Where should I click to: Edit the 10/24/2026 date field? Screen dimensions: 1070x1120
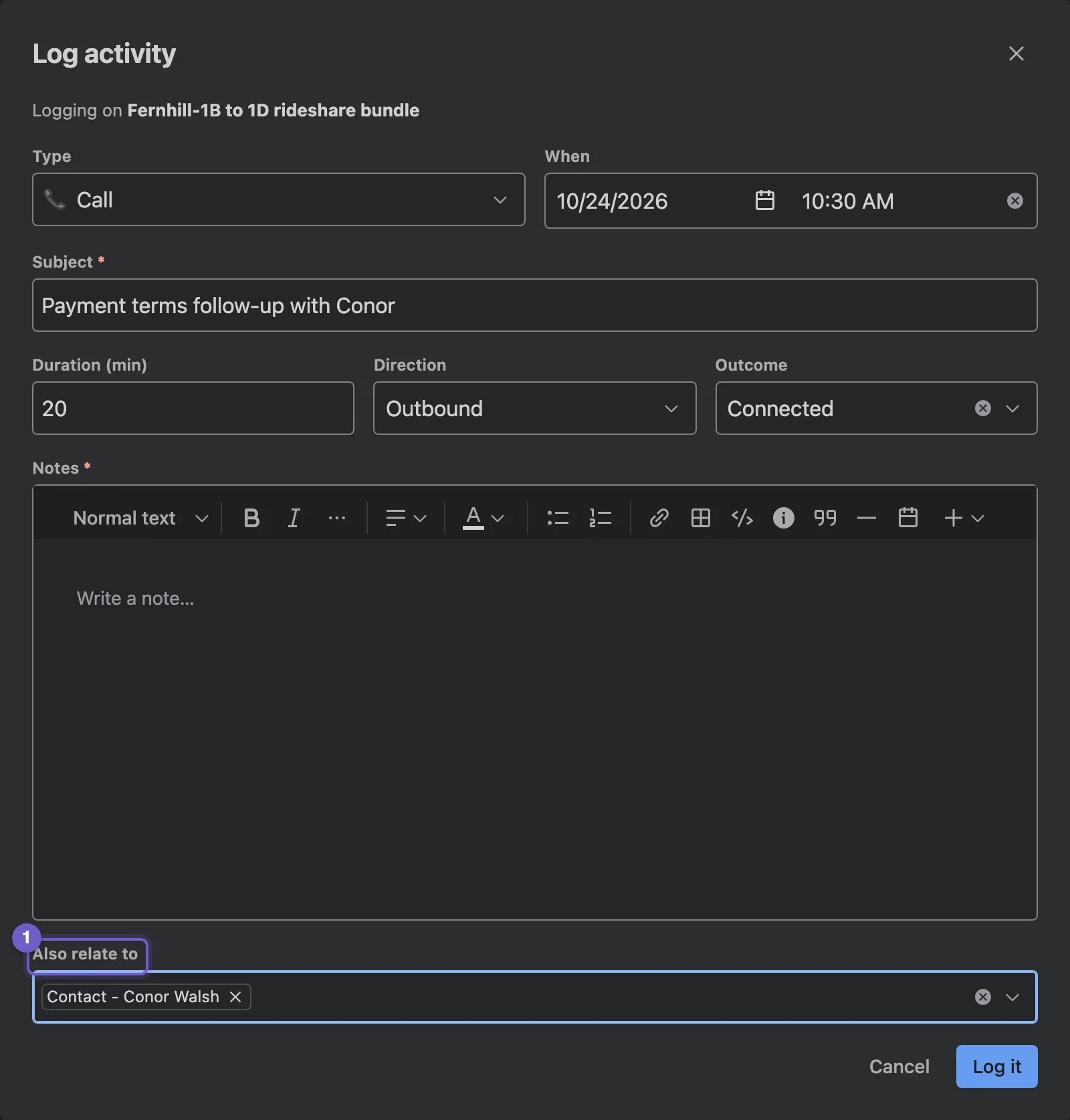[612, 201]
